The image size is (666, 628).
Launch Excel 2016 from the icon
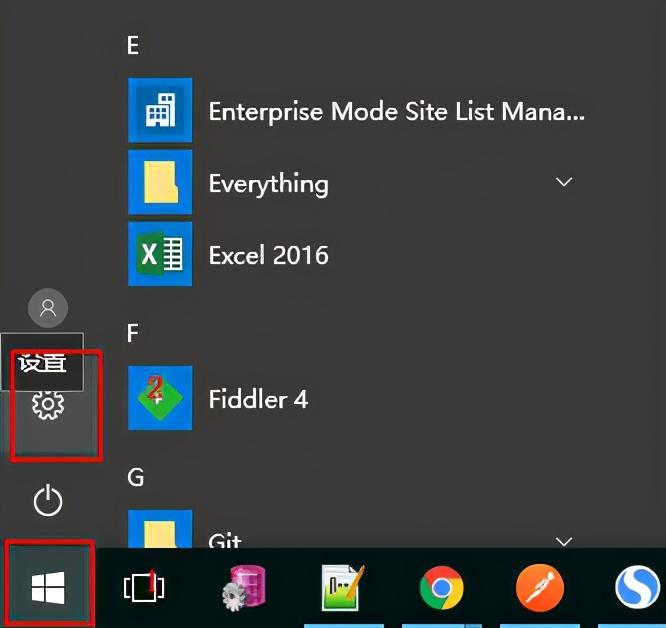tap(160, 254)
